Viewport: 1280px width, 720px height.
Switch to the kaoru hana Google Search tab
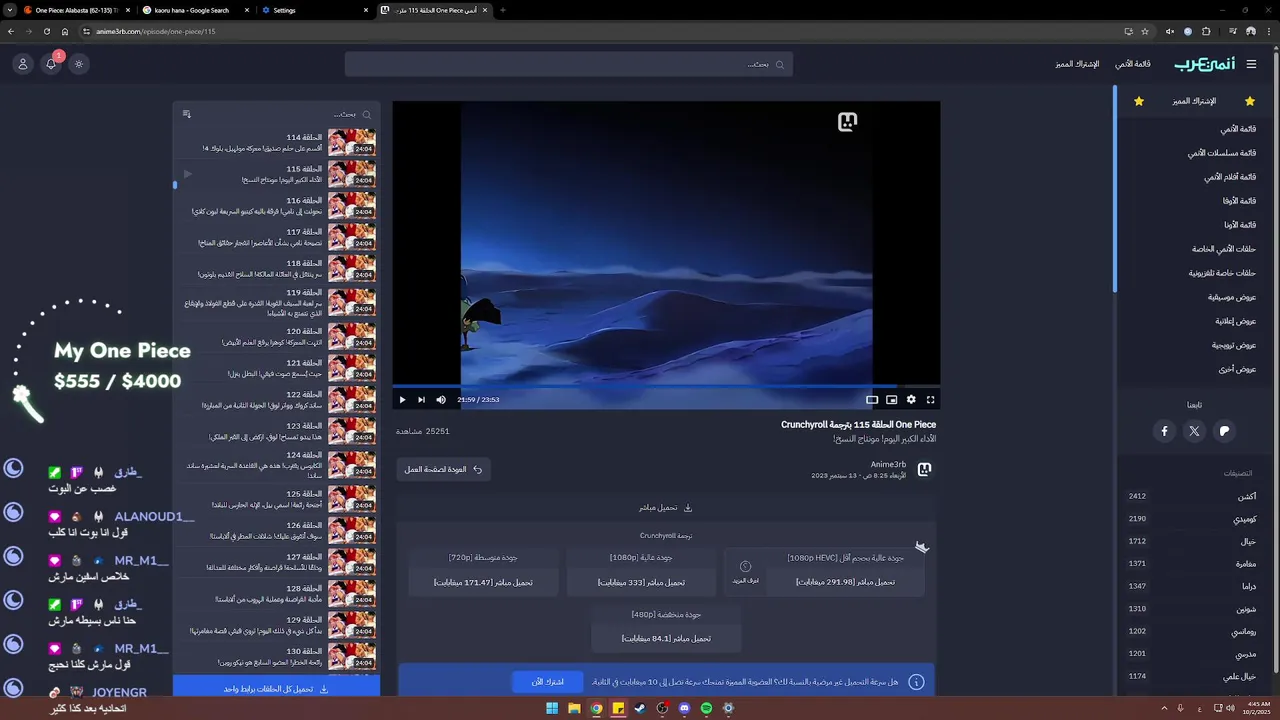click(192, 10)
